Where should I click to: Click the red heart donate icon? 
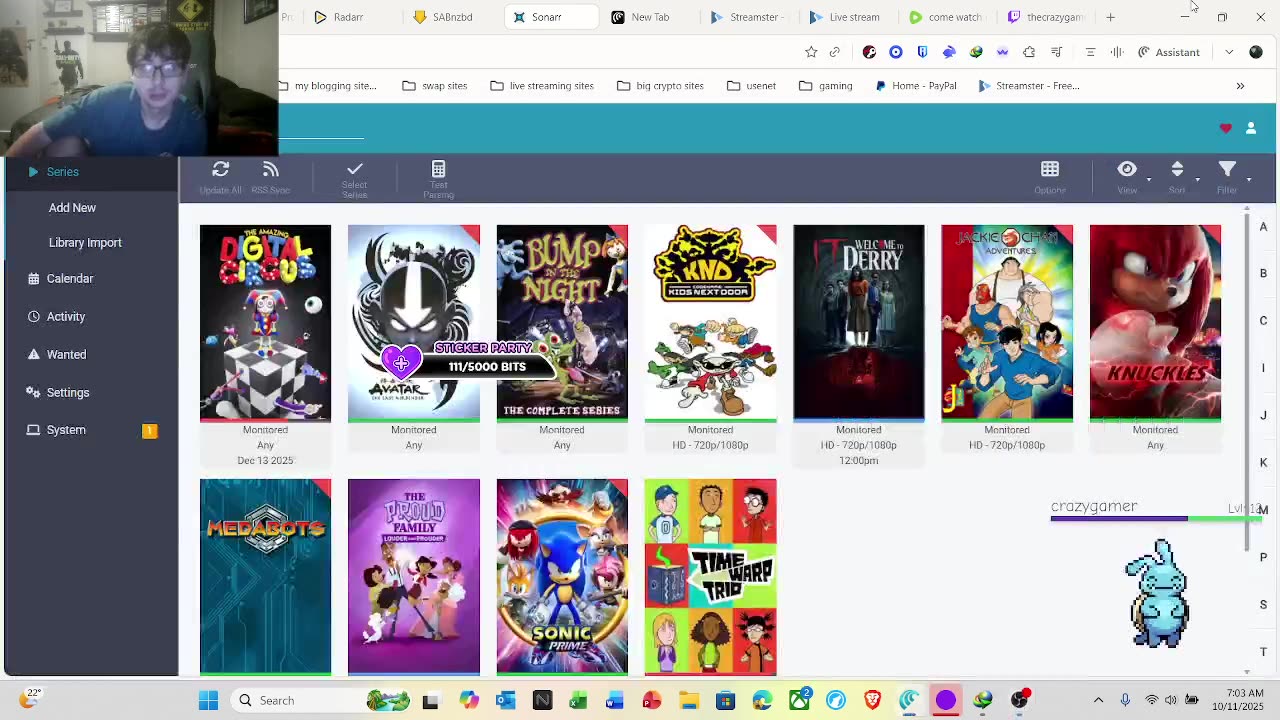(x=1226, y=128)
